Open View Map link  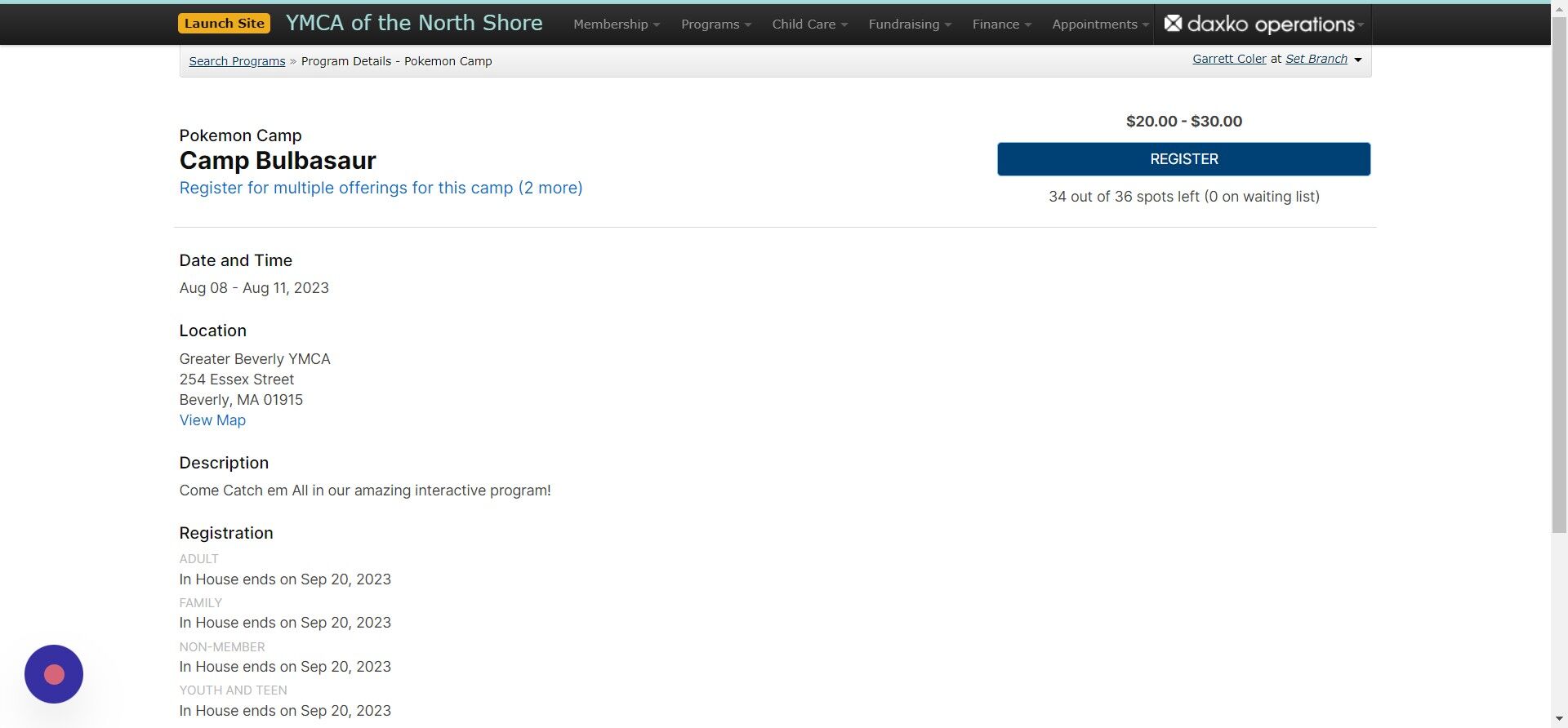coord(212,420)
